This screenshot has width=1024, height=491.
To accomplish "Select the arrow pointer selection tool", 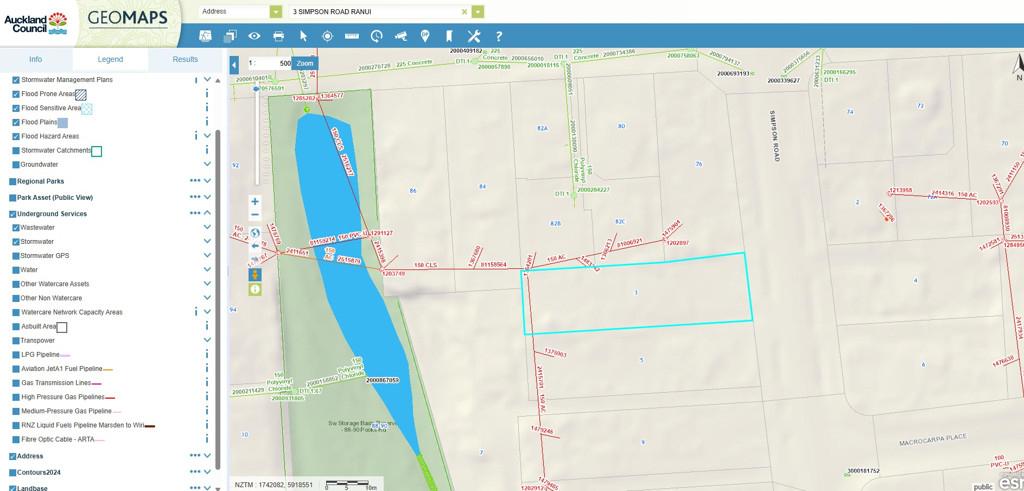I will coord(303,36).
